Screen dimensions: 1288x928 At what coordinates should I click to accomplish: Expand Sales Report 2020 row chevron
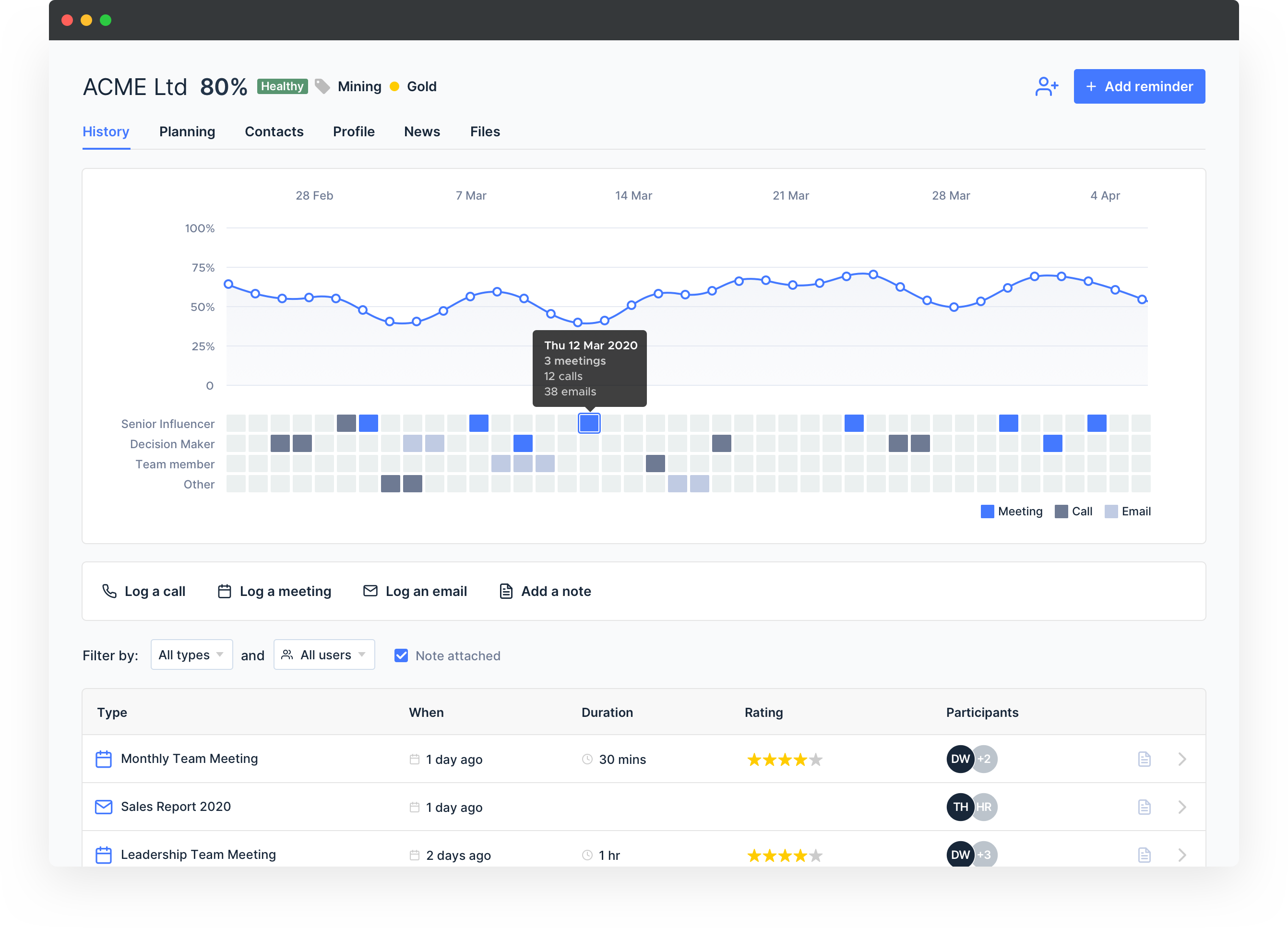pos(1182,807)
